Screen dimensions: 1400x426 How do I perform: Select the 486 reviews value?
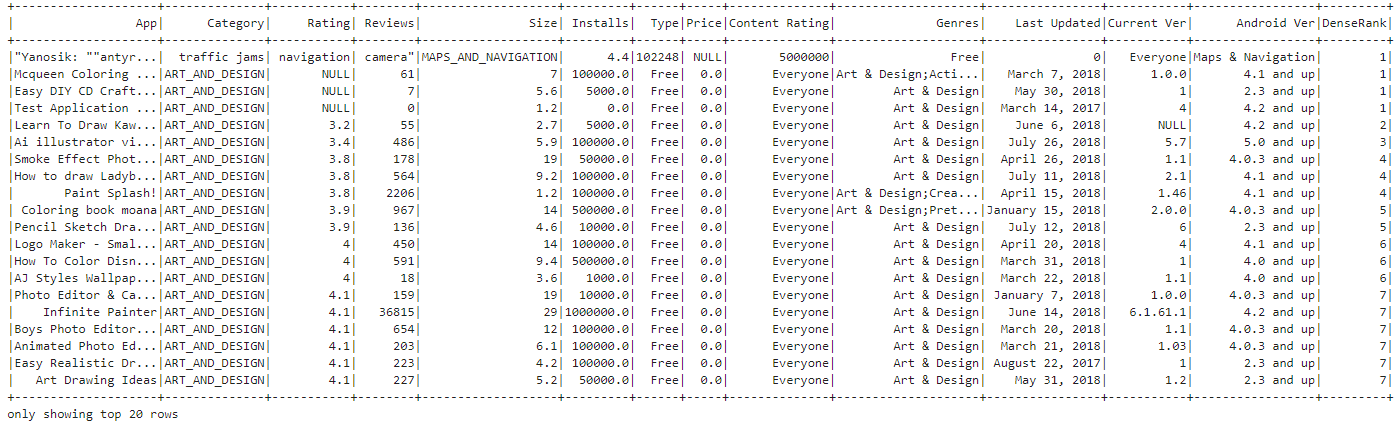pyautogui.click(x=404, y=142)
